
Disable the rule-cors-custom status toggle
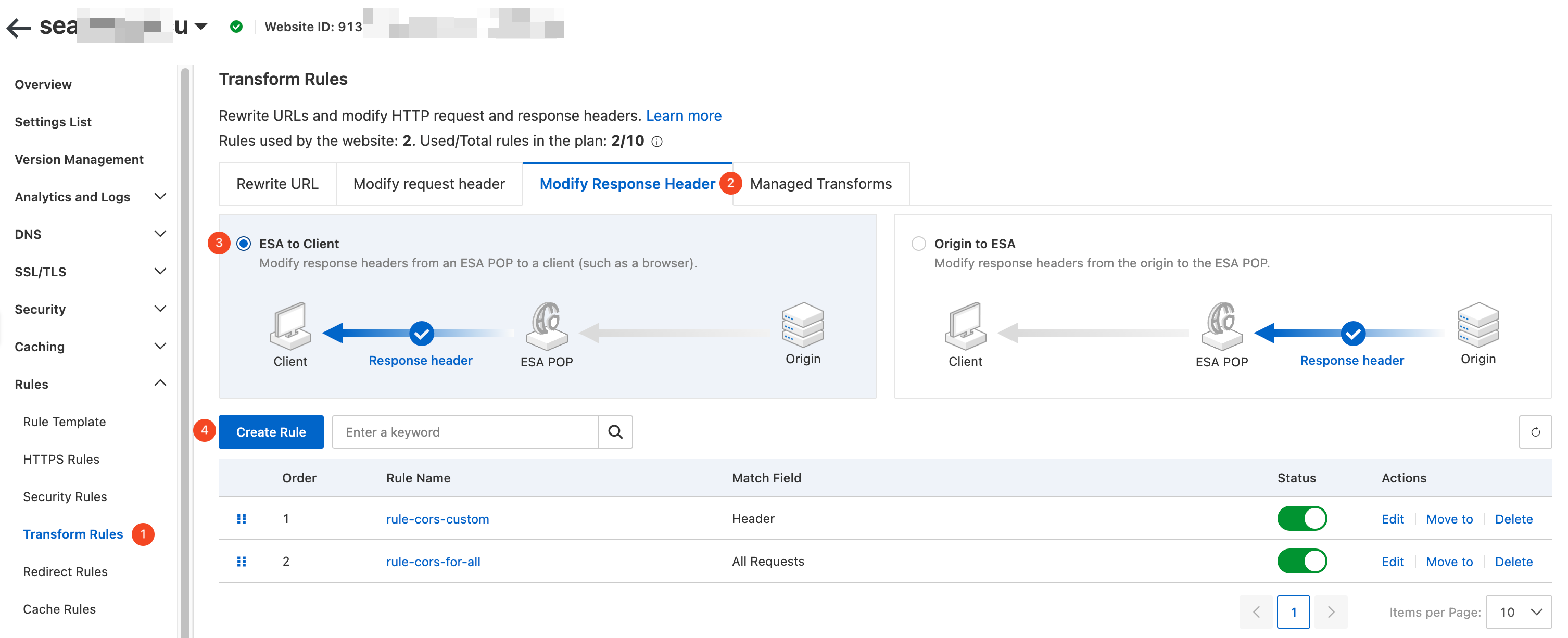[1301, 519]
